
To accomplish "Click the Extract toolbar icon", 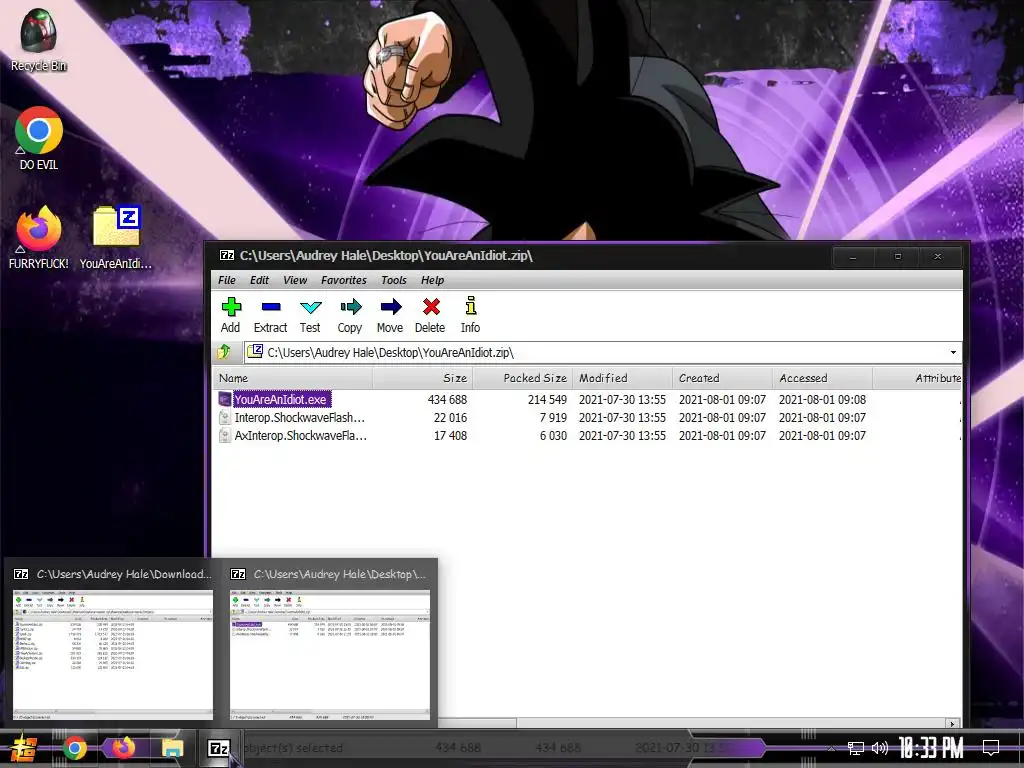I will tap(271, 307).
